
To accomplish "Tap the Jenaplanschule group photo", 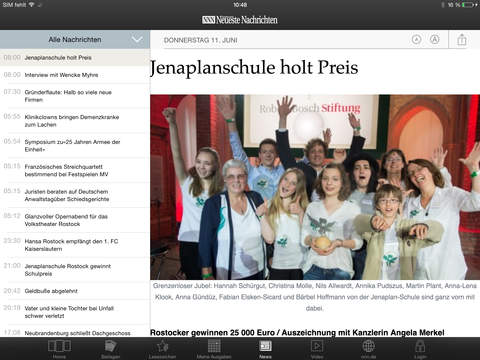I will click(x=315, y=187).
